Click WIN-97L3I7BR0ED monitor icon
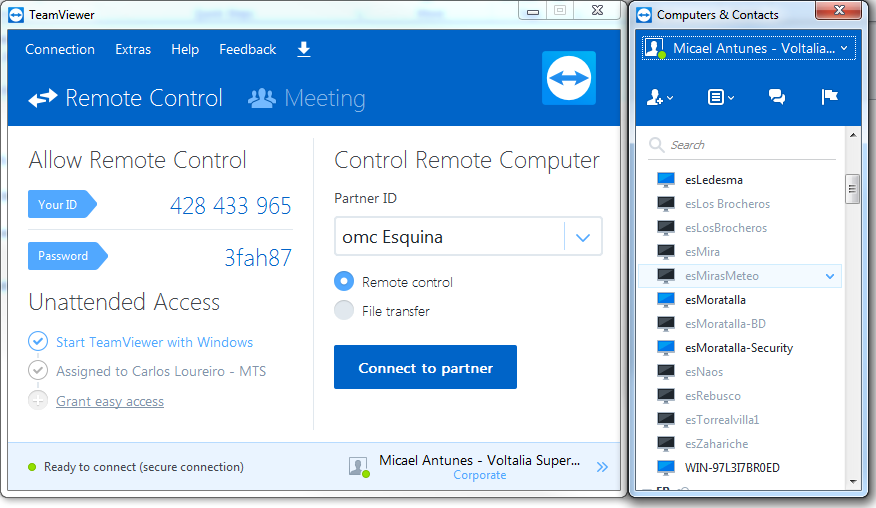876x508 pixels. click(666, 468)
